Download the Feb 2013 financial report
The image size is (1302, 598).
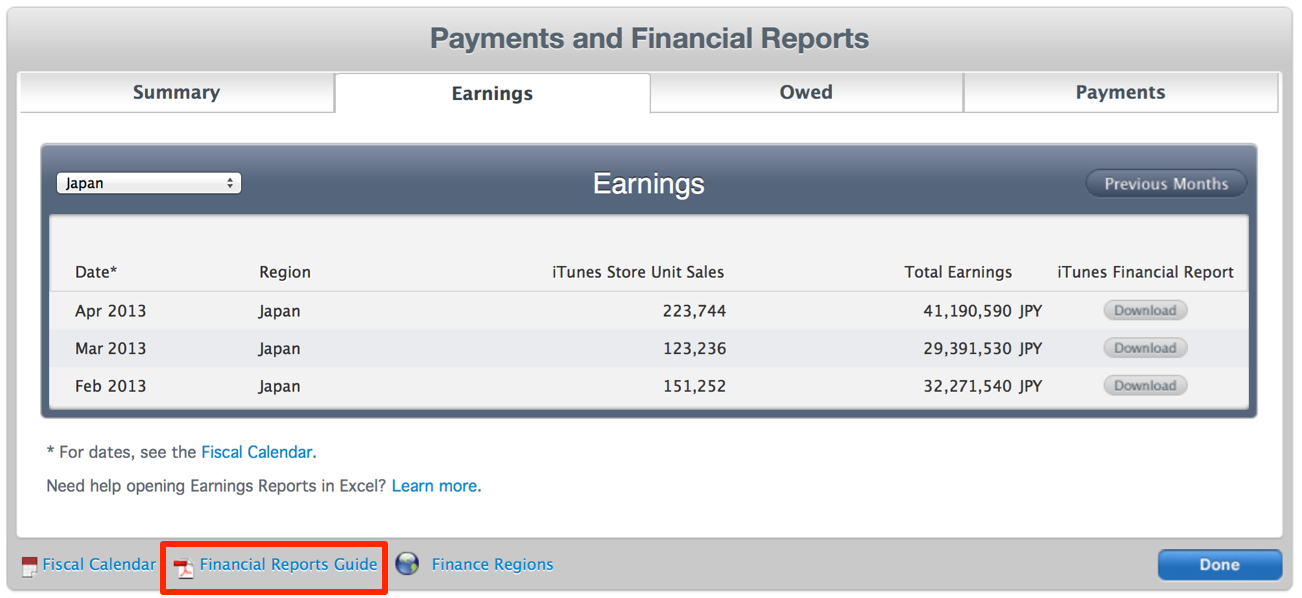[x=1145, y=386]
